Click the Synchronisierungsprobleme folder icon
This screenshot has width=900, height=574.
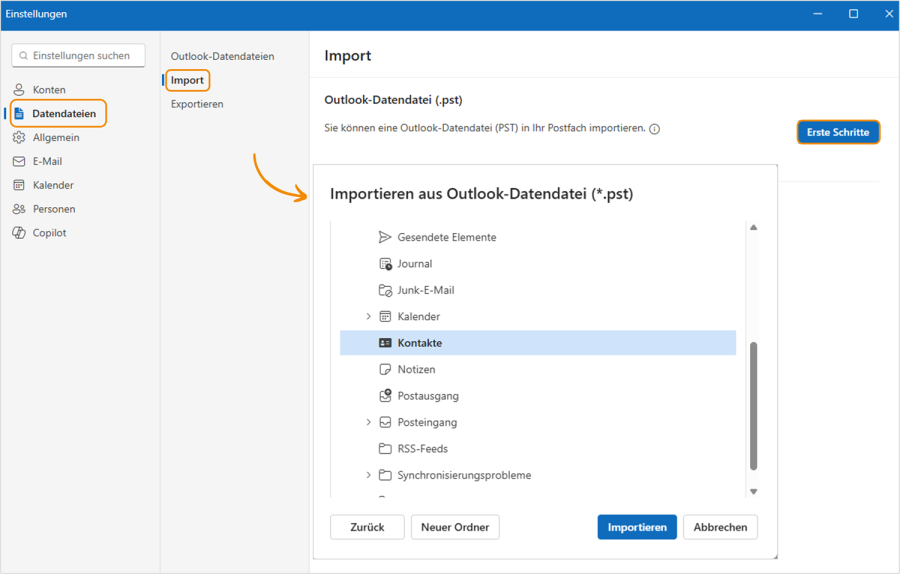pyautogui.click(x=385, y=475)
